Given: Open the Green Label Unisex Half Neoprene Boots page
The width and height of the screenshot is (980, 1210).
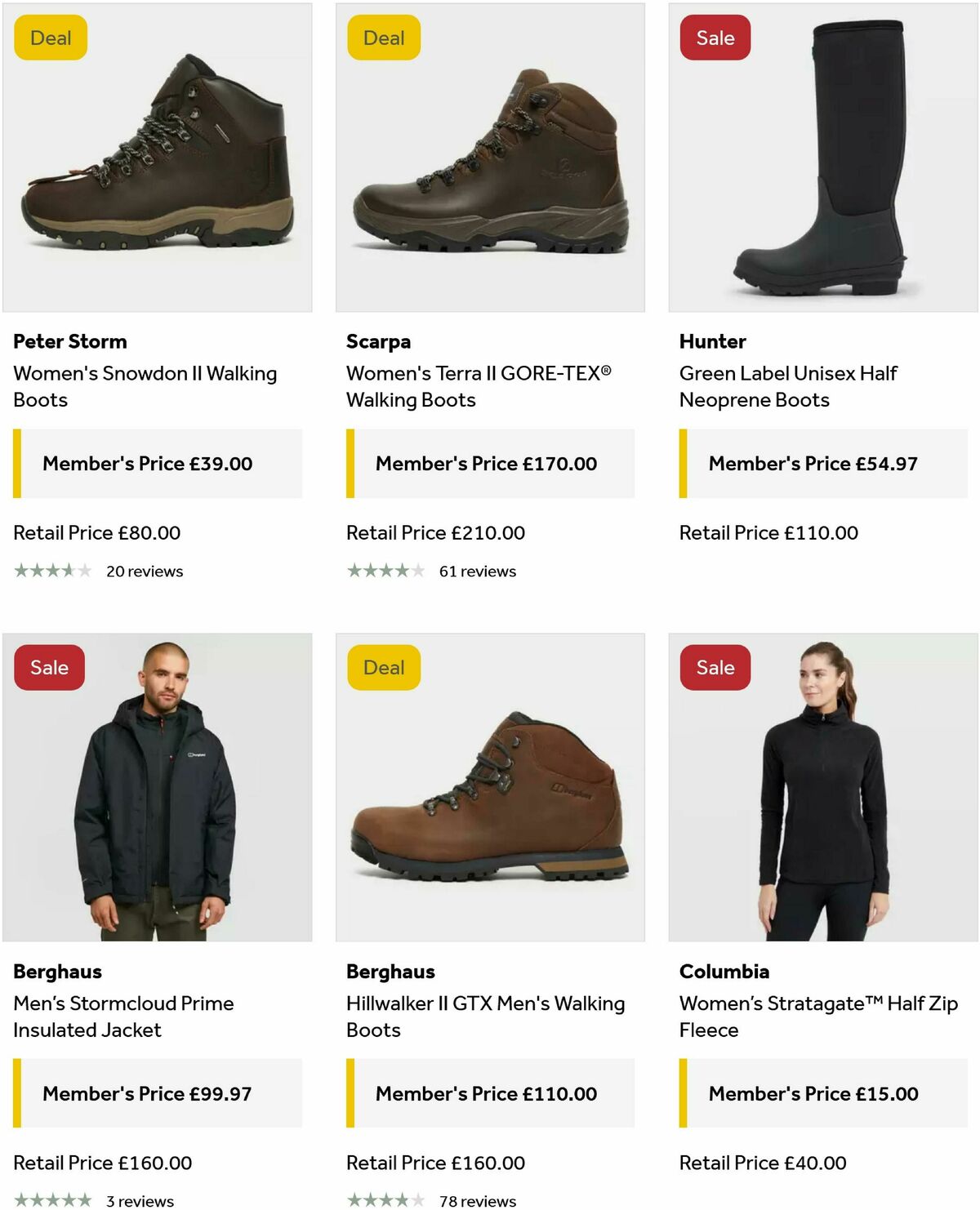Looking at the screenshot, I should [789, 386].
